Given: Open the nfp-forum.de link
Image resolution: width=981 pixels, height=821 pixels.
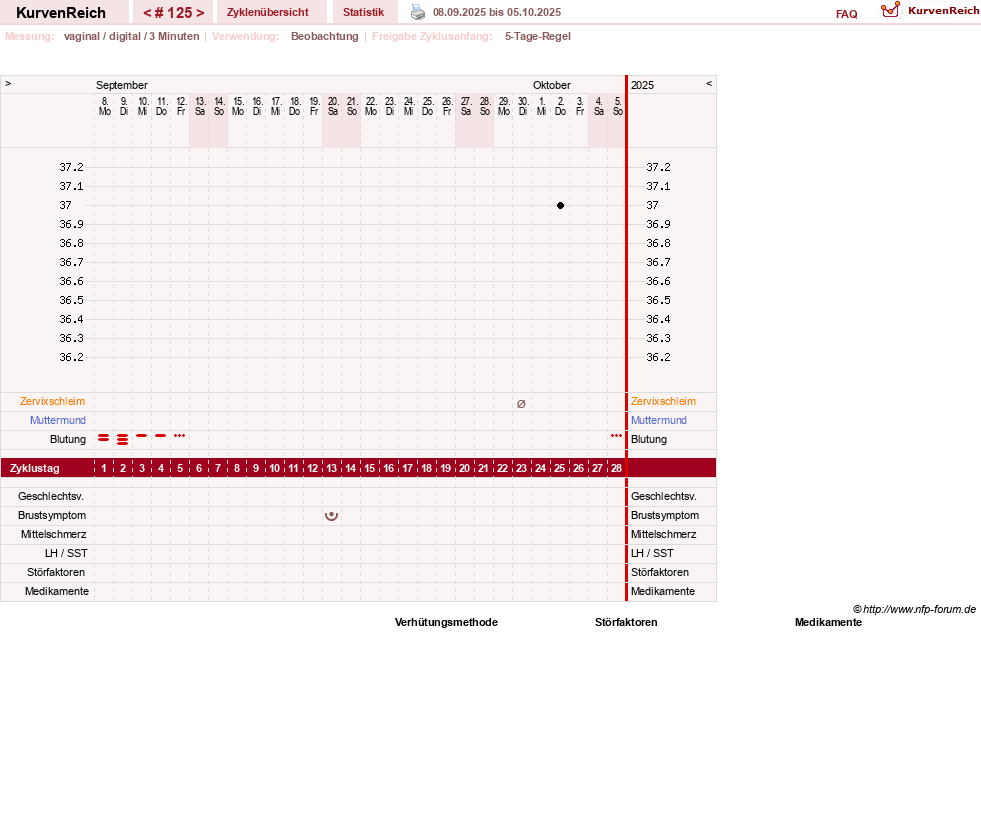Looking at the screenshot, I should tap(914, 609).
